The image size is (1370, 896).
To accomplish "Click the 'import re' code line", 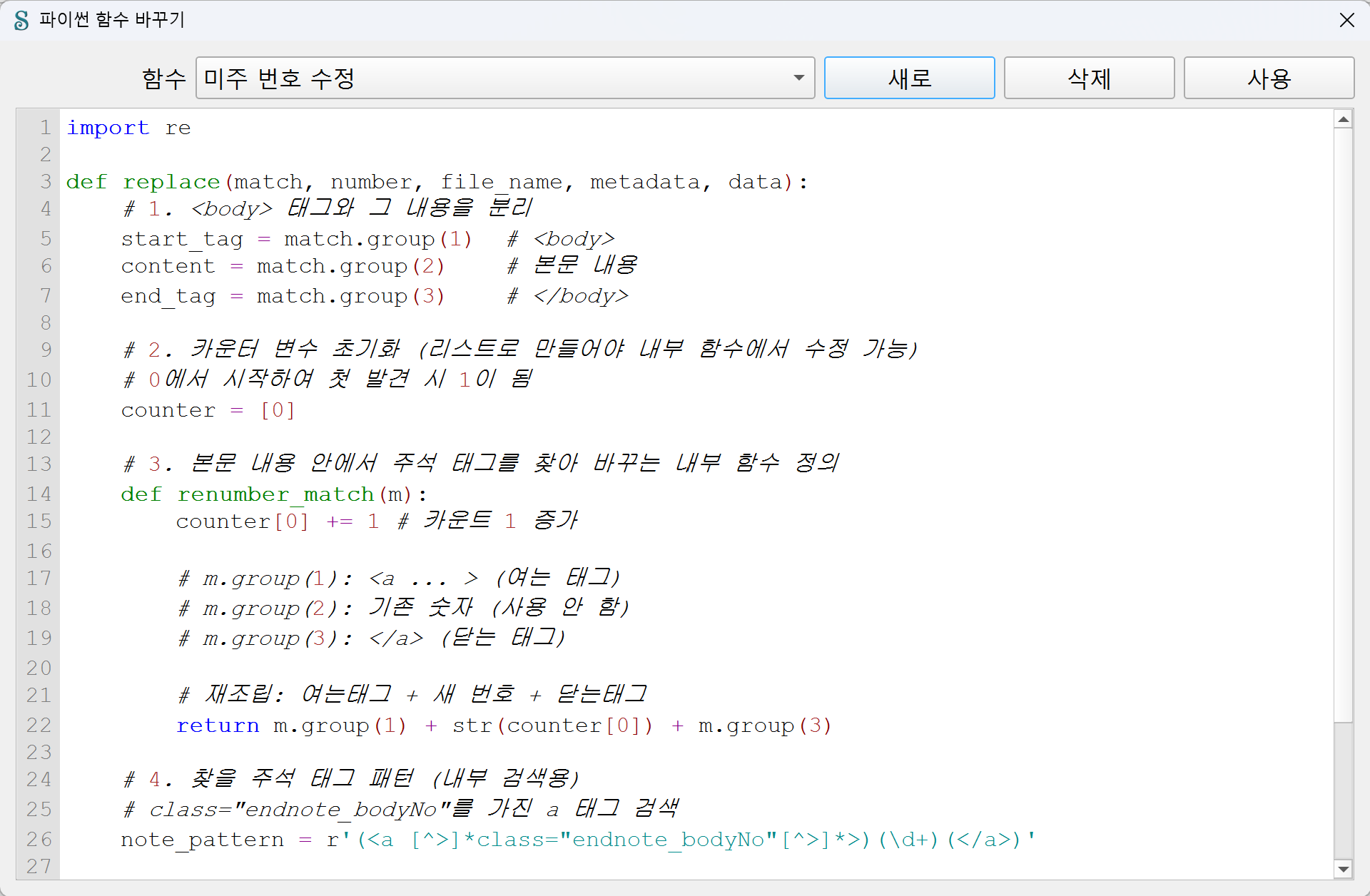I will tap(128, 128).
